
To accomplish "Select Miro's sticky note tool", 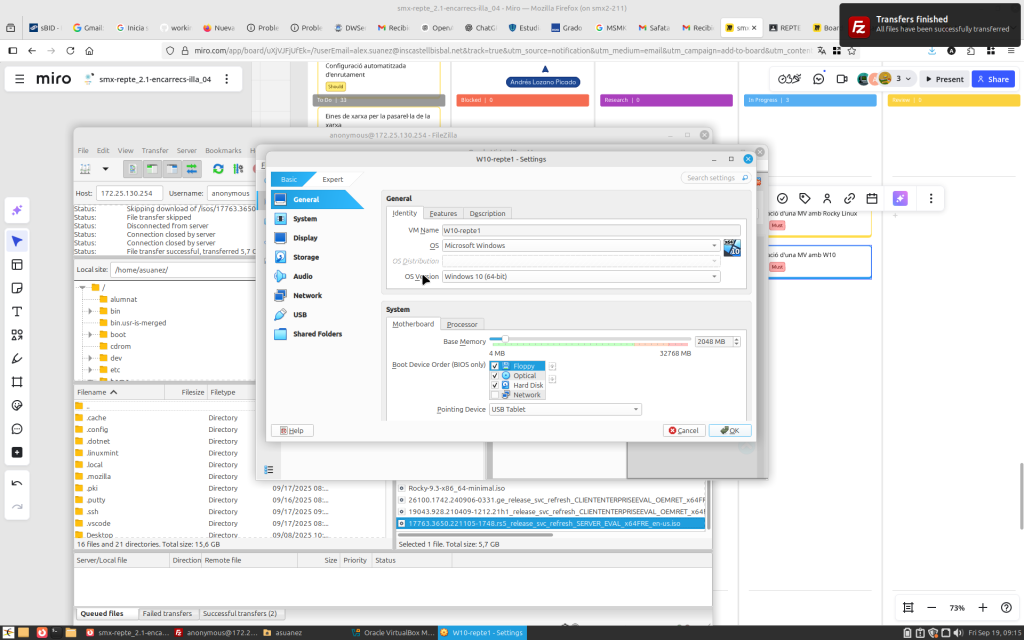I will point(17,288).
